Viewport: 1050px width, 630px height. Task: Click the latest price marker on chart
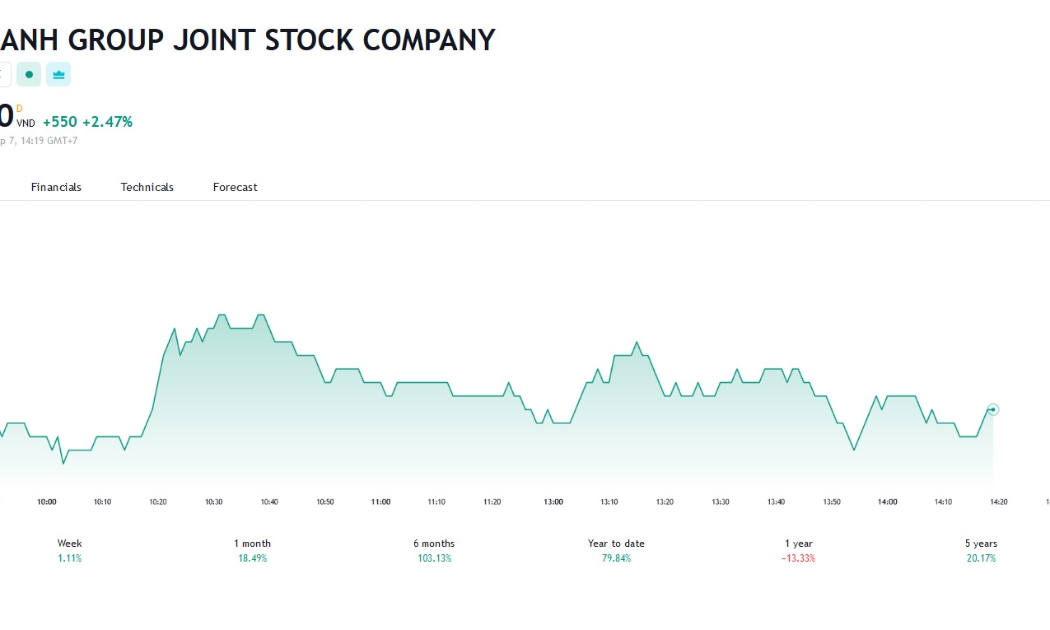(x=993, y=410)
